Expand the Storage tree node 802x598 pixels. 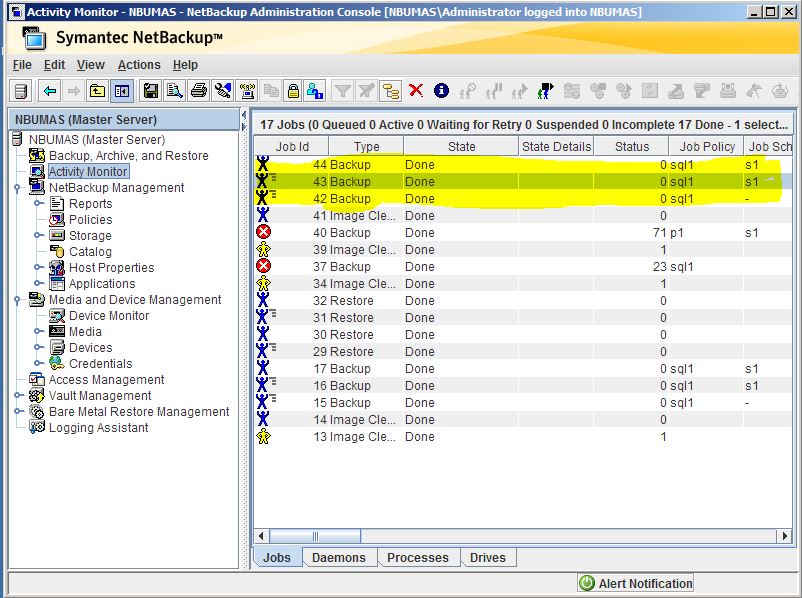click(38, 235)
